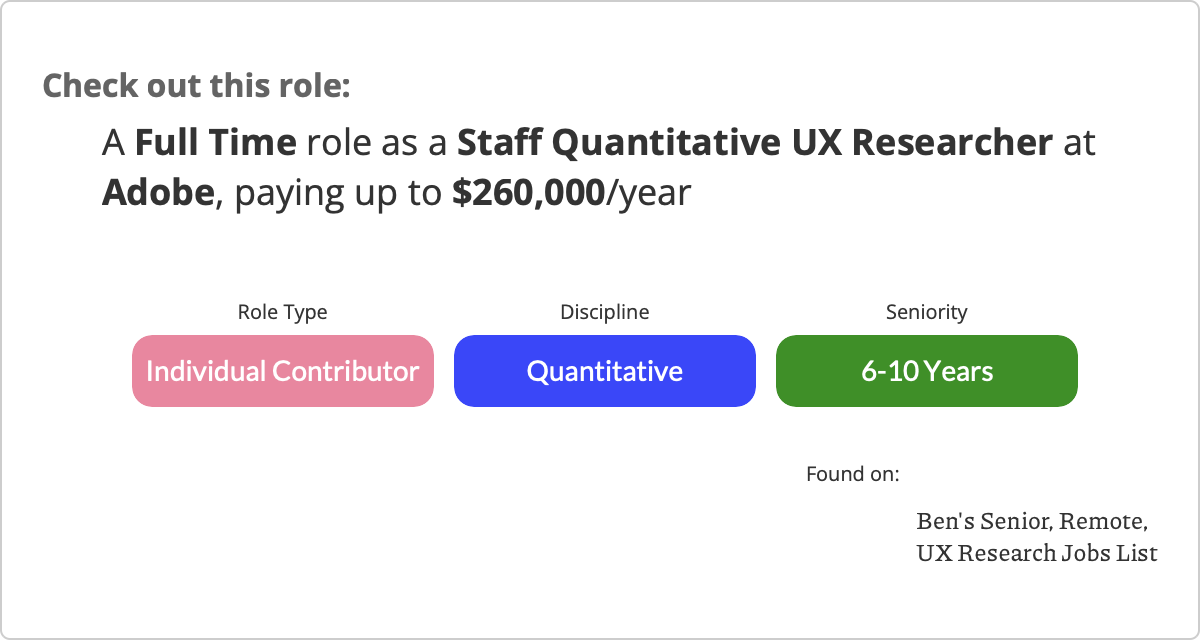Click the $260,000 salary figure
This screenshot has width=1200, height=640.
pos(528,192)
